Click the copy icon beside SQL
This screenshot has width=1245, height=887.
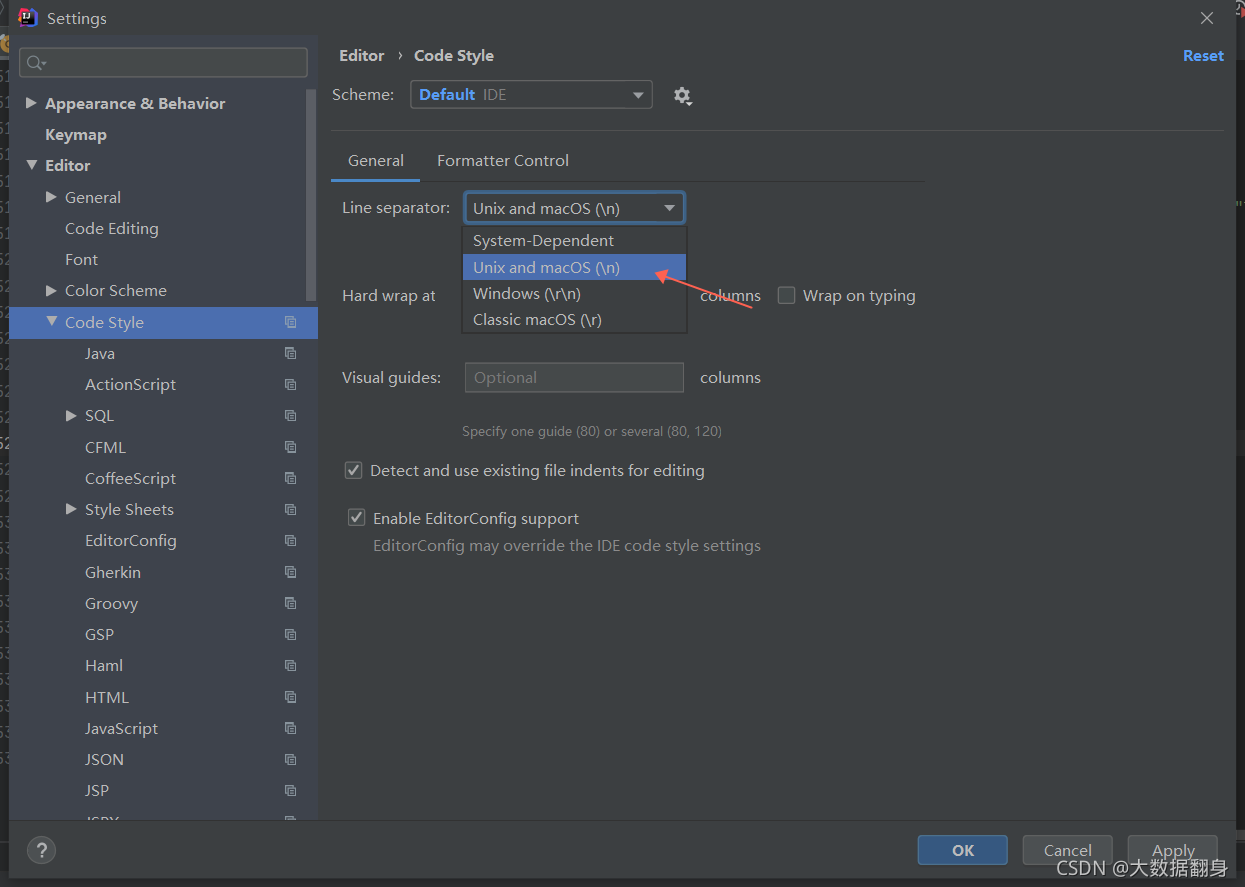pyautogui.click(x=291, y=415)
